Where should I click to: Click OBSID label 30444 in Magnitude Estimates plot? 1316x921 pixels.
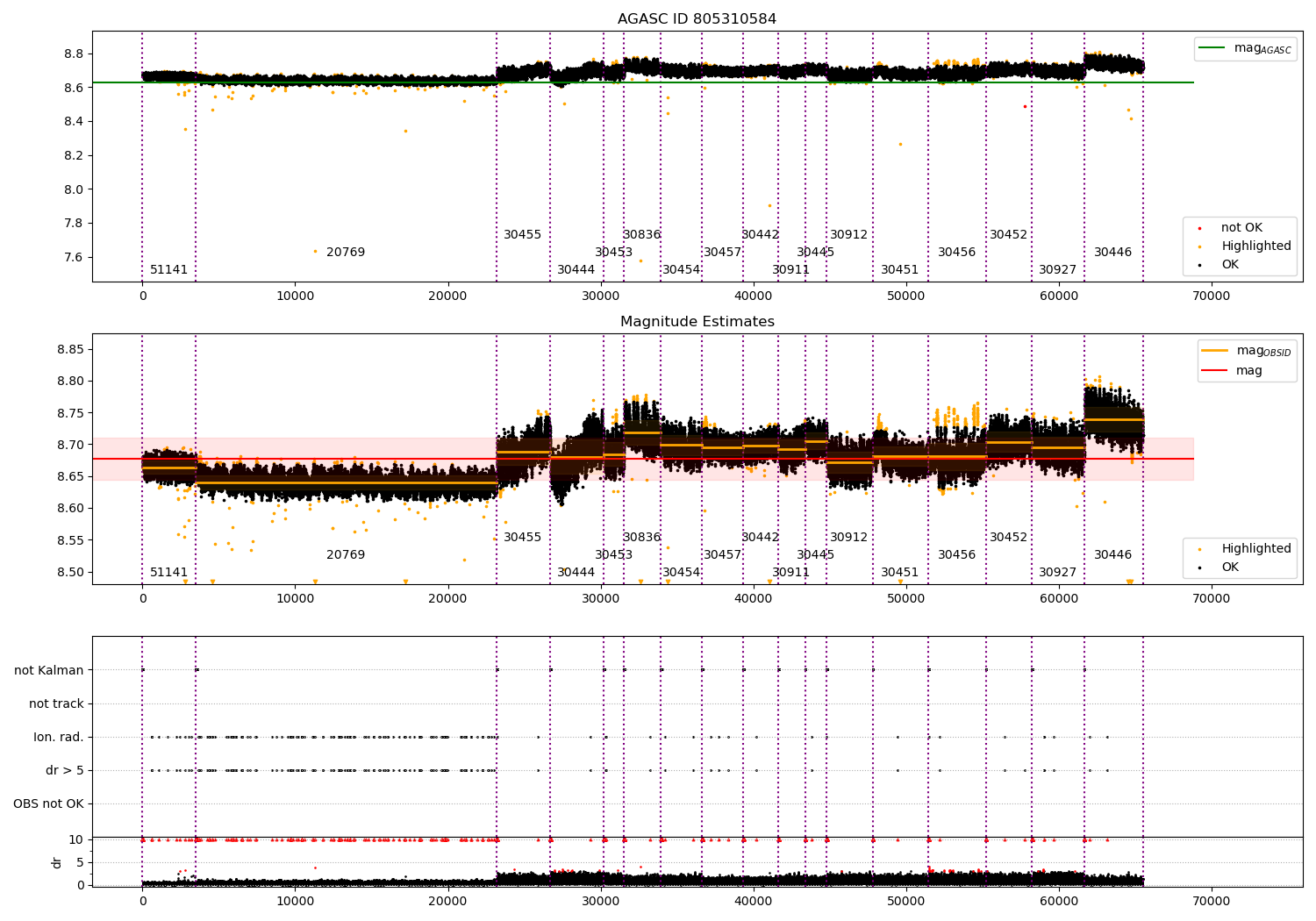576,573
